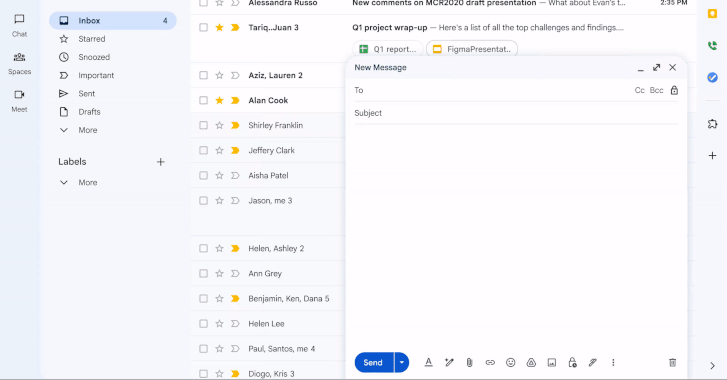Select the Aziz, Lauren 2 email checkbox
727x380 pixels.
(x=204, y=75)
